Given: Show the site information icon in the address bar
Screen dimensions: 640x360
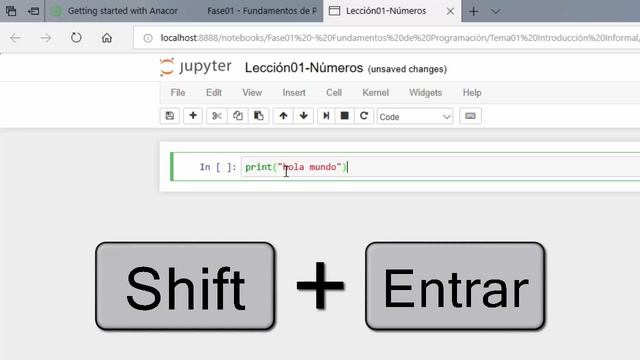Looking at the screenshot, I should (x=148, y=38).
